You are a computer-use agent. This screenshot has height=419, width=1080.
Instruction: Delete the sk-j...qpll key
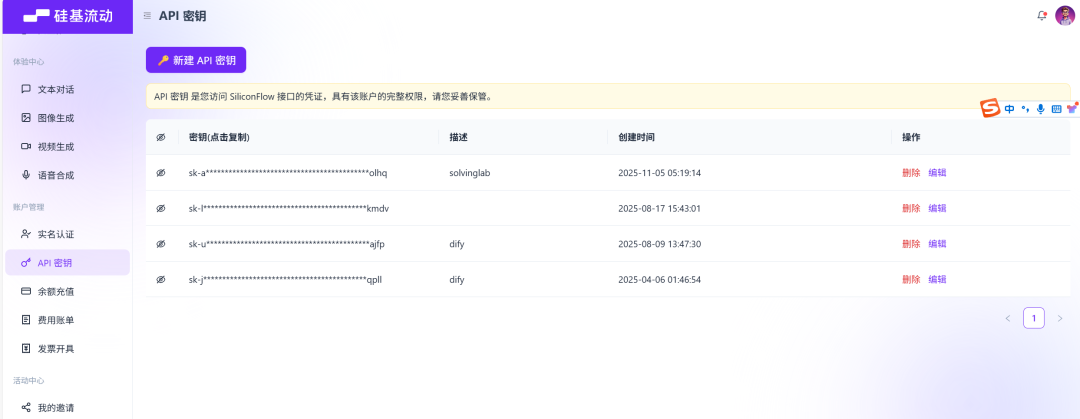point(911,280)
